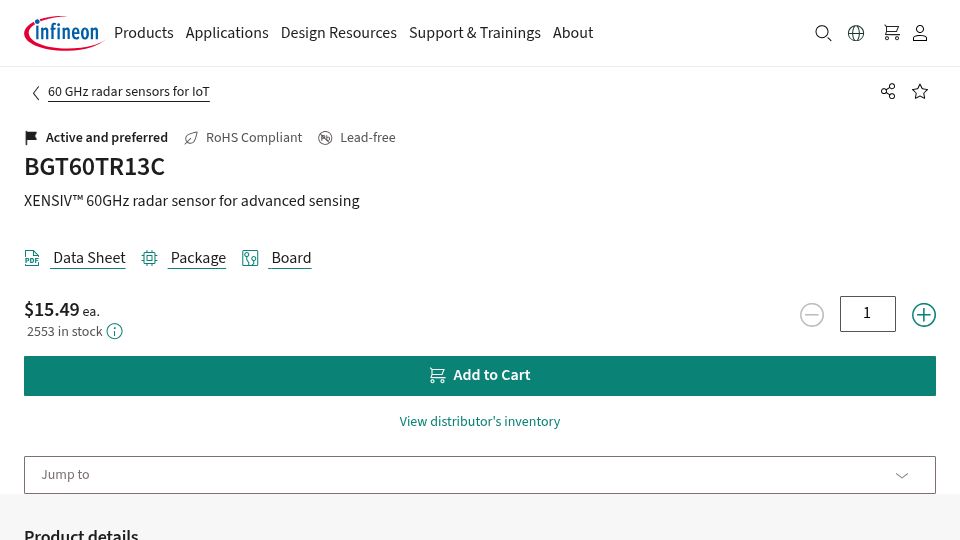960x540 pixels.
Task: Click the flag icon for Active and preferred
Action: pos(31,138)
